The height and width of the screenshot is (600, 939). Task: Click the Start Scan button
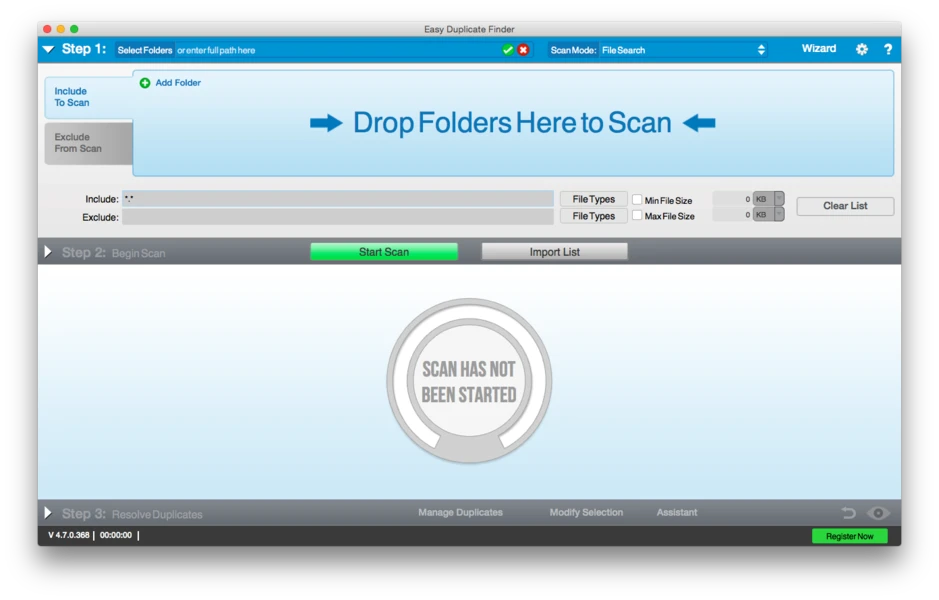(x=384, y=252)
